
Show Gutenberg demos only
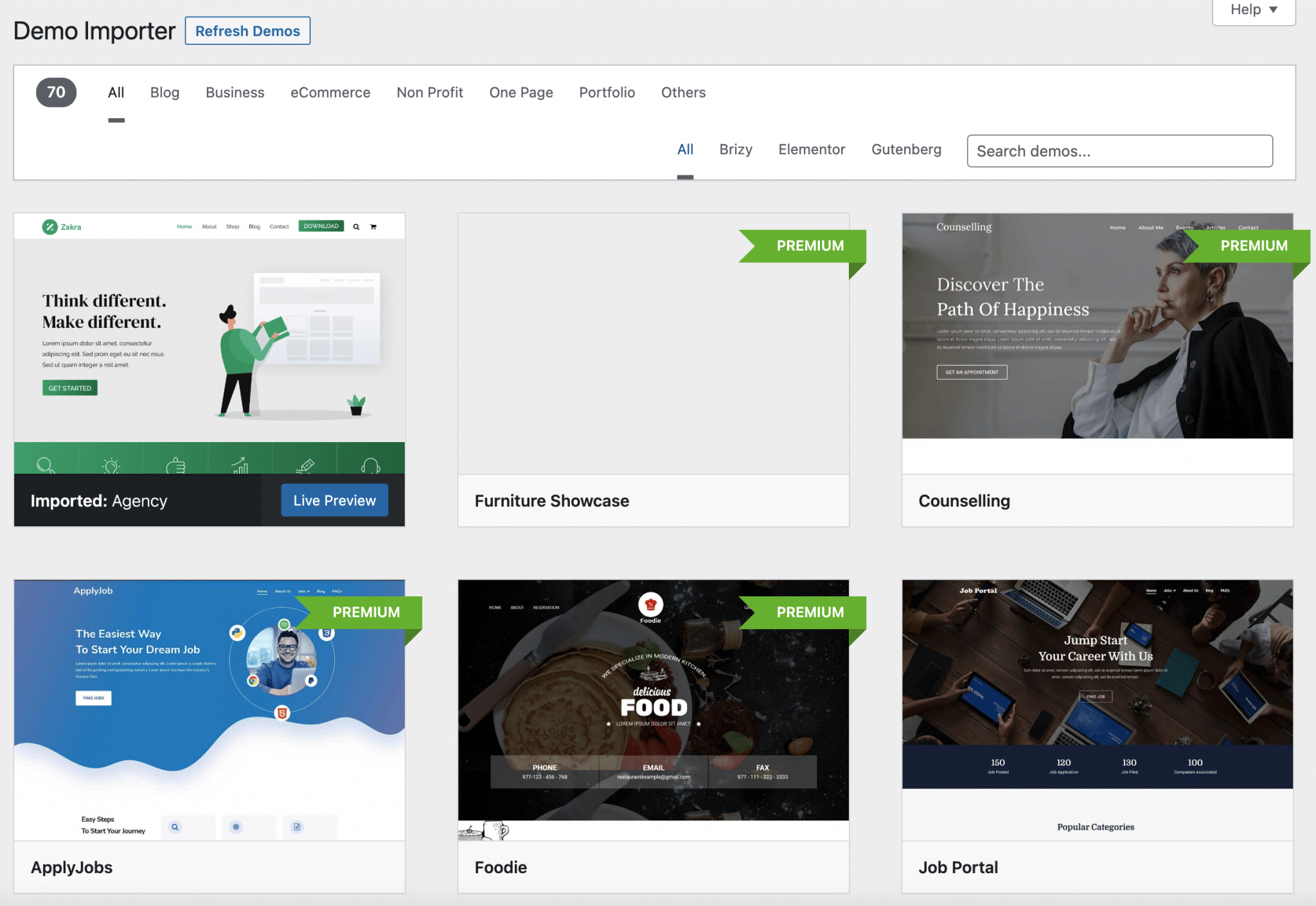[x=906, y=150]
